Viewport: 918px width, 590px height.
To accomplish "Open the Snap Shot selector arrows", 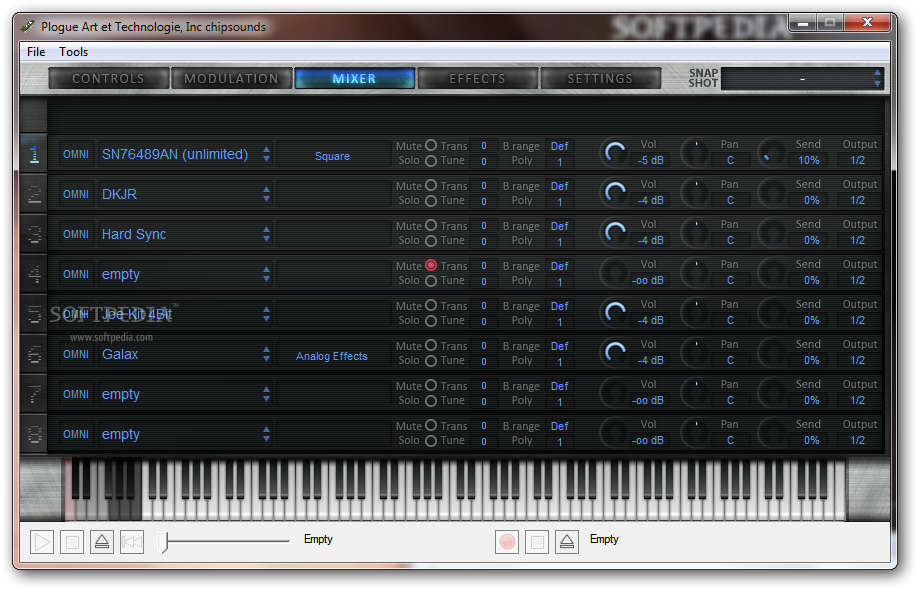I will [x=877, y=78].
